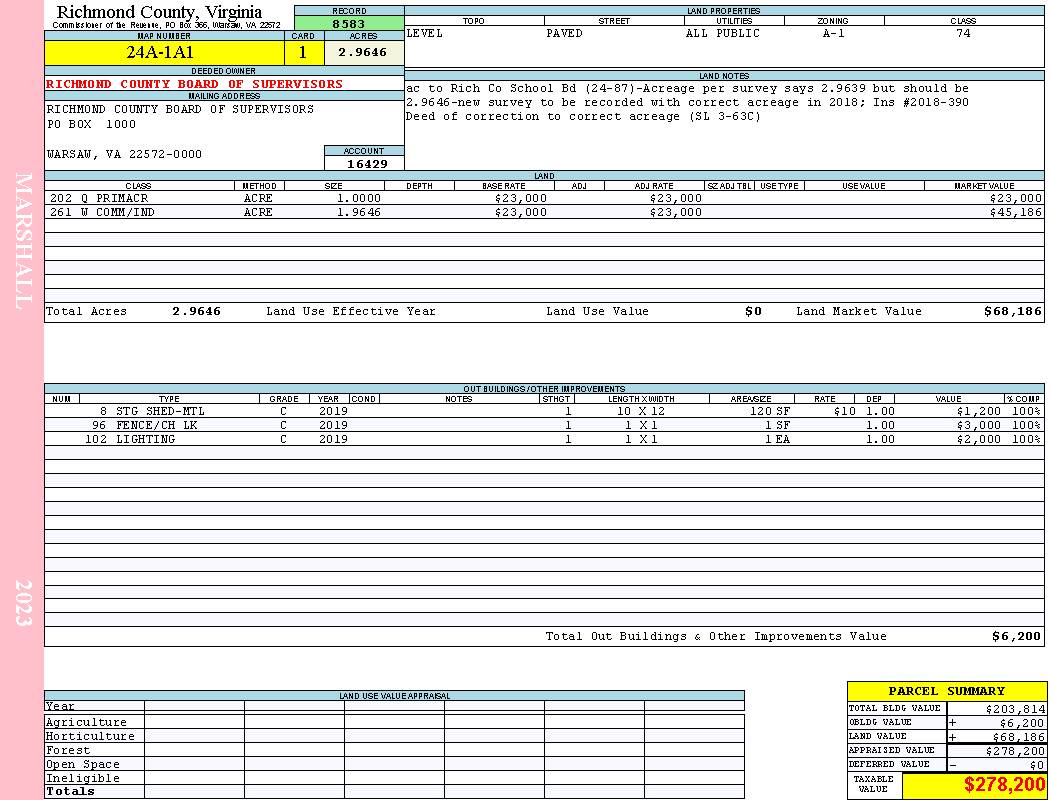
Task: Select the Agriculture row label
Action: tap(86, 722)
